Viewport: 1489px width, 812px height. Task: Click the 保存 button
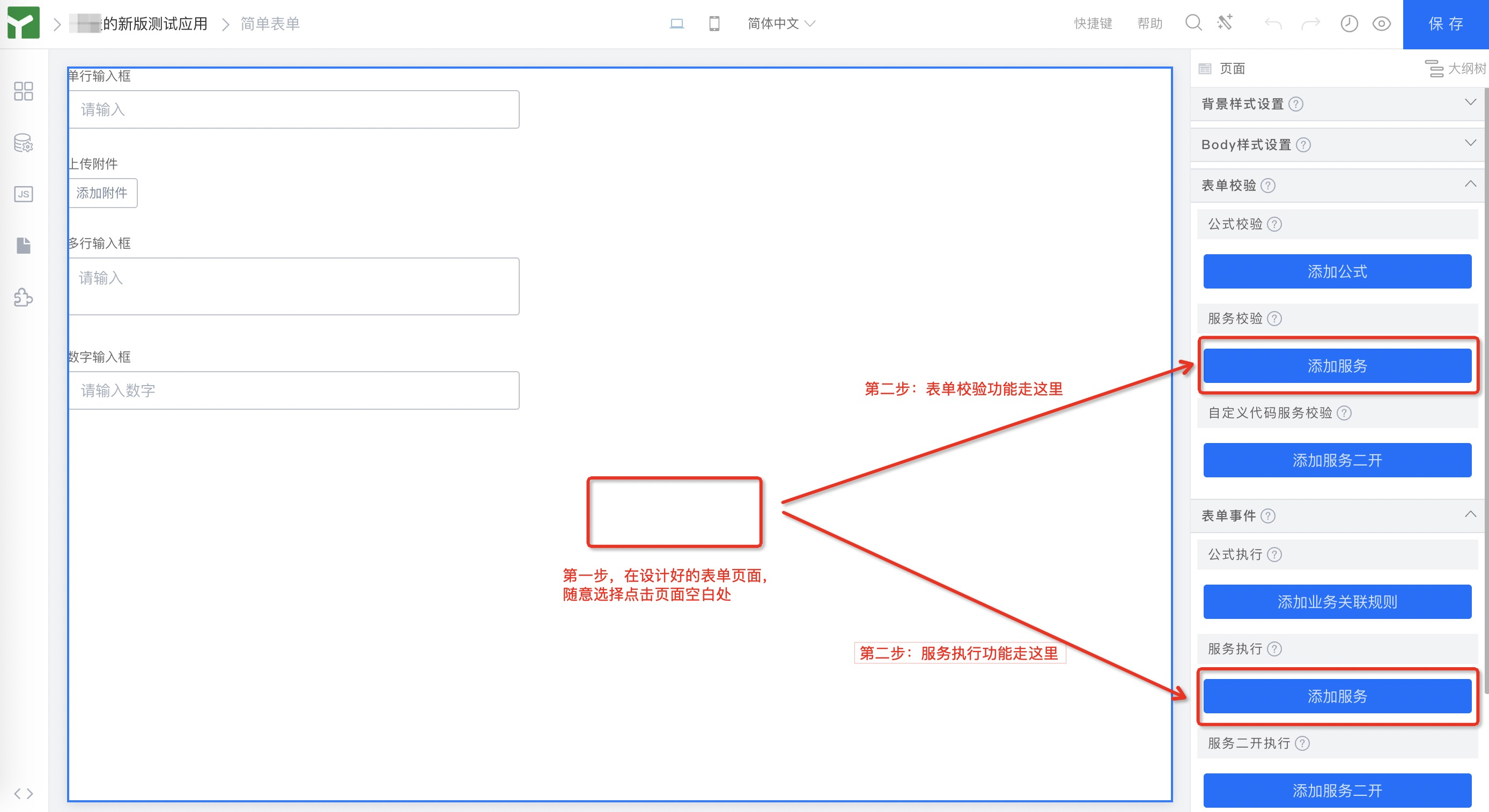1445,24
